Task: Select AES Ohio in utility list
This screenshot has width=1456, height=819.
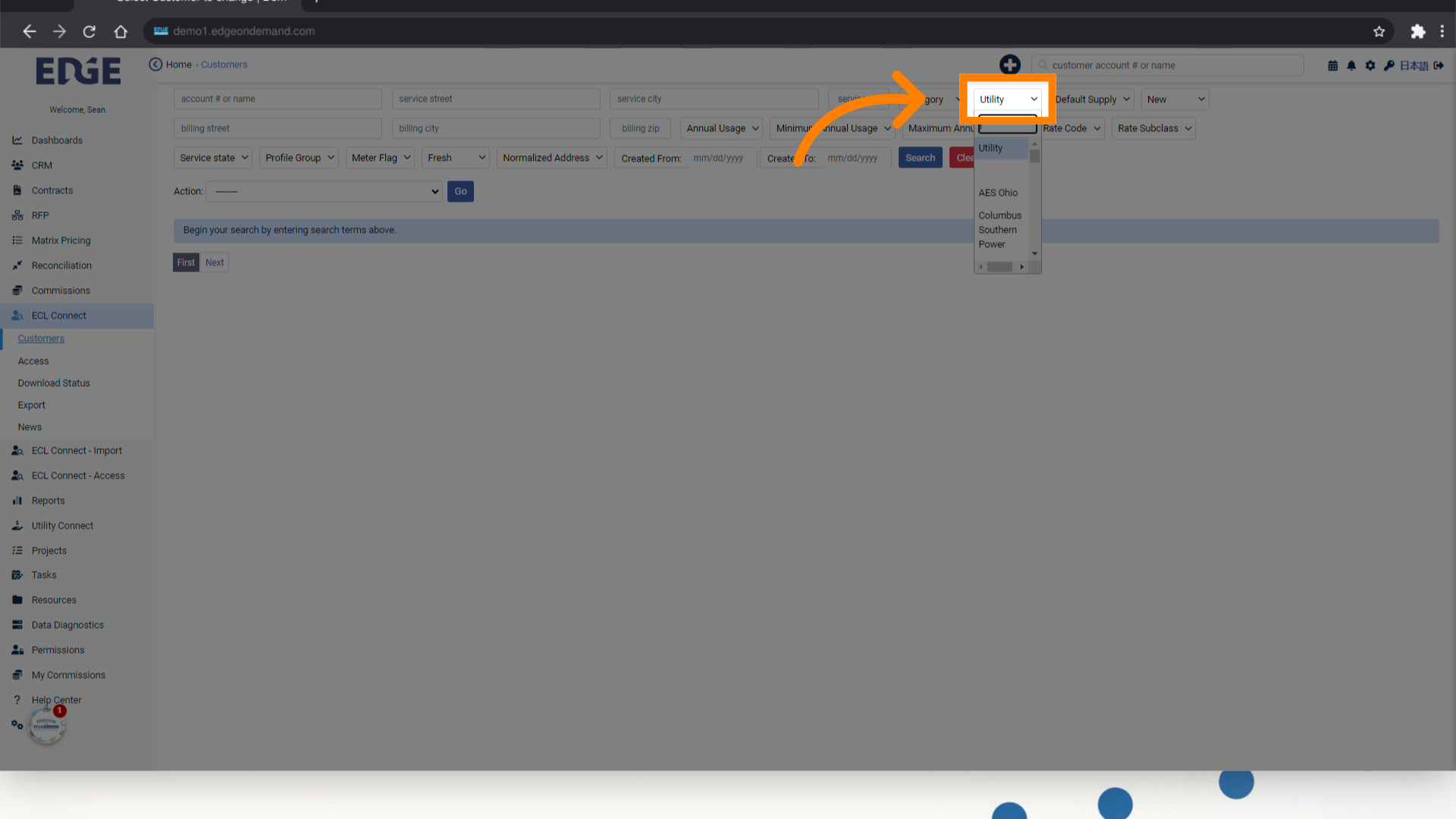Action: coord(998,193)
